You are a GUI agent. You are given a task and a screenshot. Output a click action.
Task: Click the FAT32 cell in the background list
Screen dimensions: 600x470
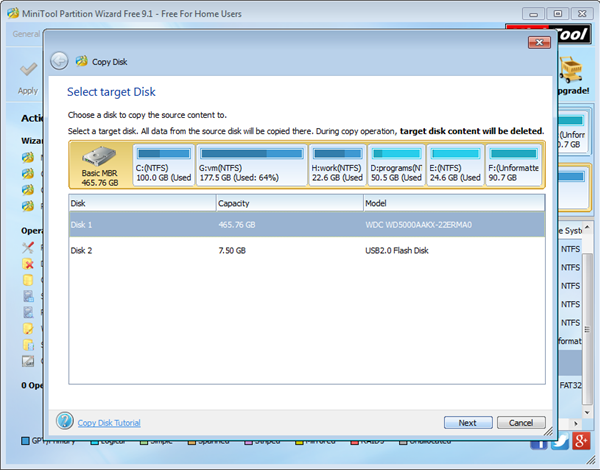570,385
